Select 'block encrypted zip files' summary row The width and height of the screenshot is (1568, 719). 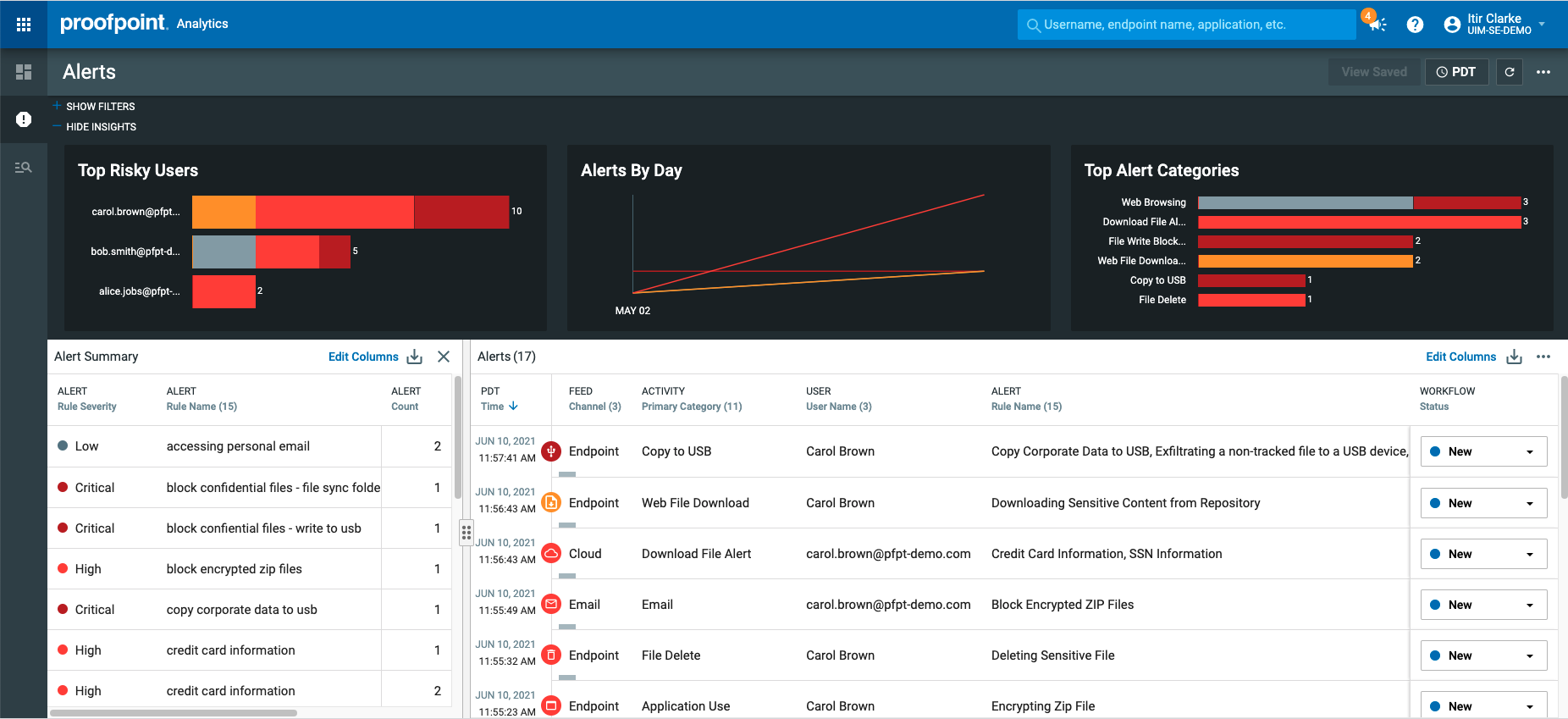tap(249, 569)
